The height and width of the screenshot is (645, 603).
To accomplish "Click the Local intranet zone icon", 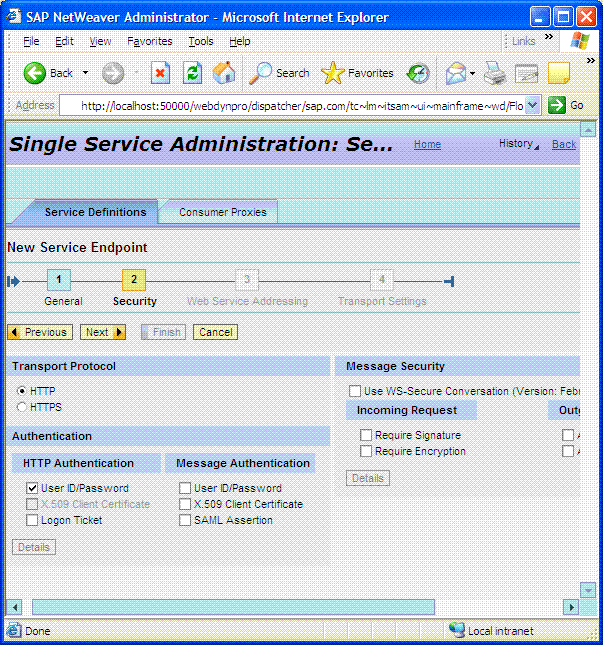I will point(457,630).
